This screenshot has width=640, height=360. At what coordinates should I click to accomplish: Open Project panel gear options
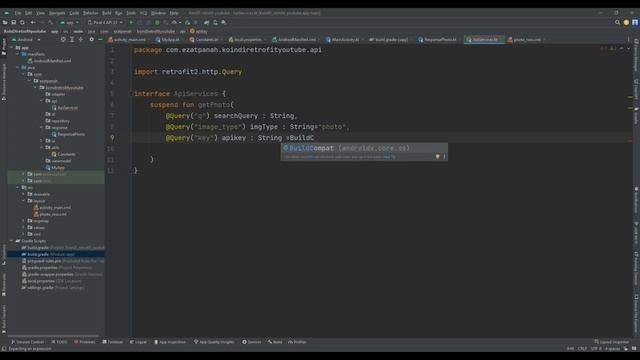91,40
